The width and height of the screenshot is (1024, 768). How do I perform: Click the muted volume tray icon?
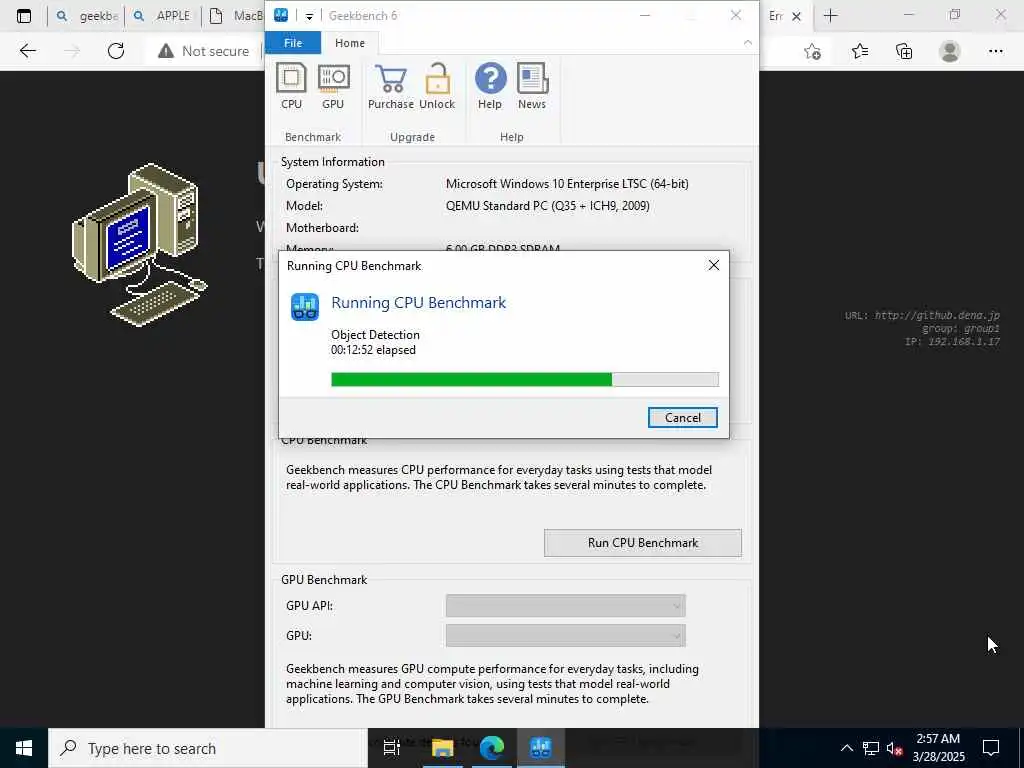(x=895, y=748)
